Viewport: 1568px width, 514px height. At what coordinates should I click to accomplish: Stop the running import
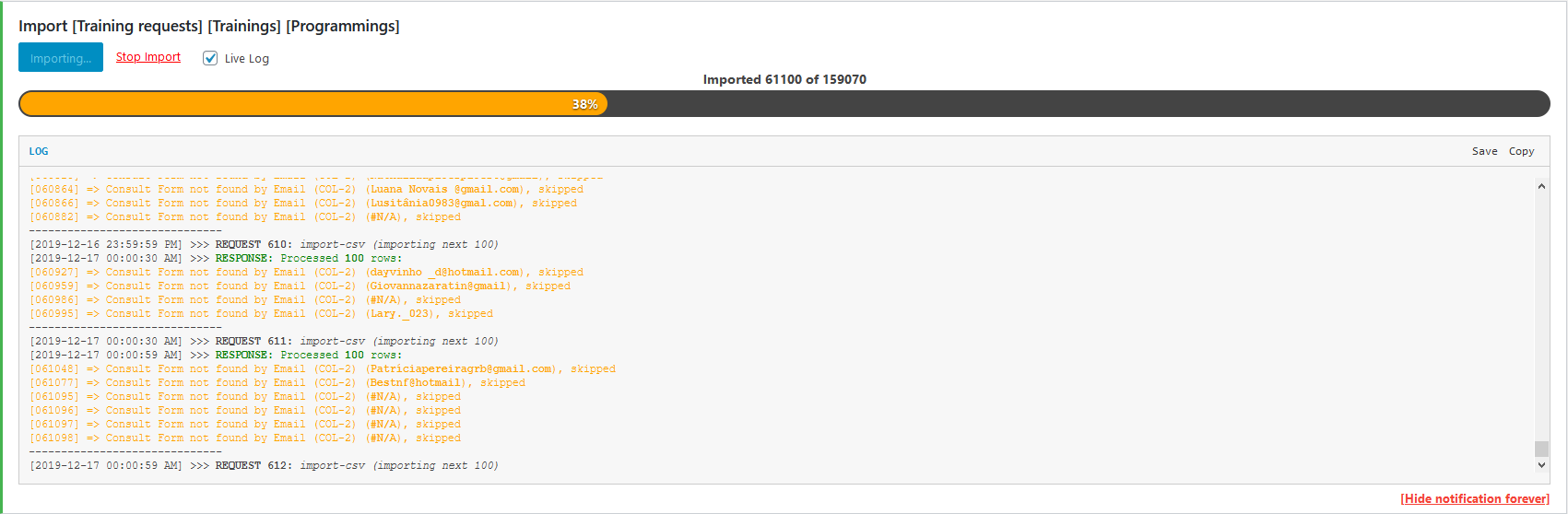point(148,57)
